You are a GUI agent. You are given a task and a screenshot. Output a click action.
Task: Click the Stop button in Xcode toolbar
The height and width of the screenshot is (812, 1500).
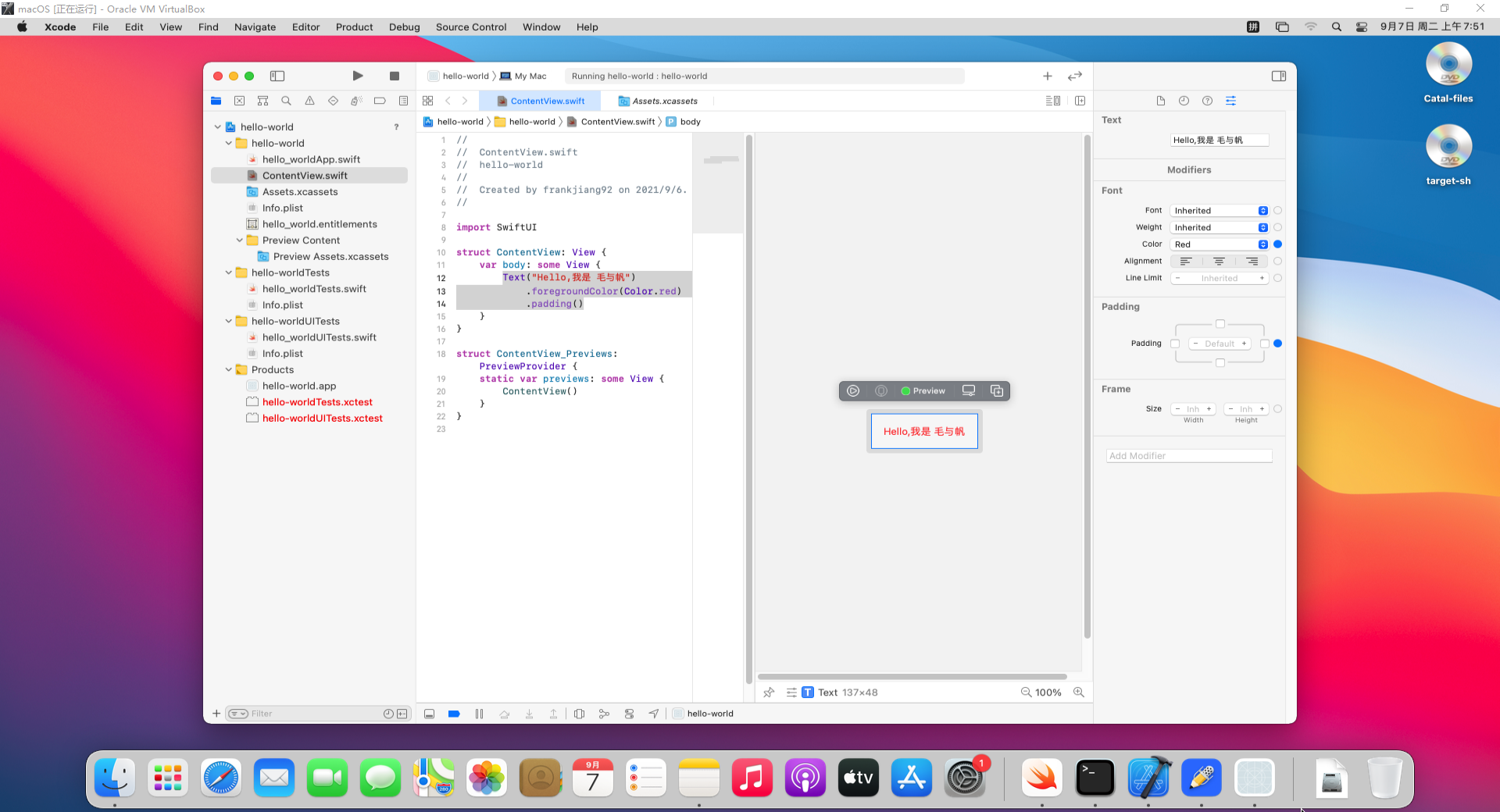point(395,76)
